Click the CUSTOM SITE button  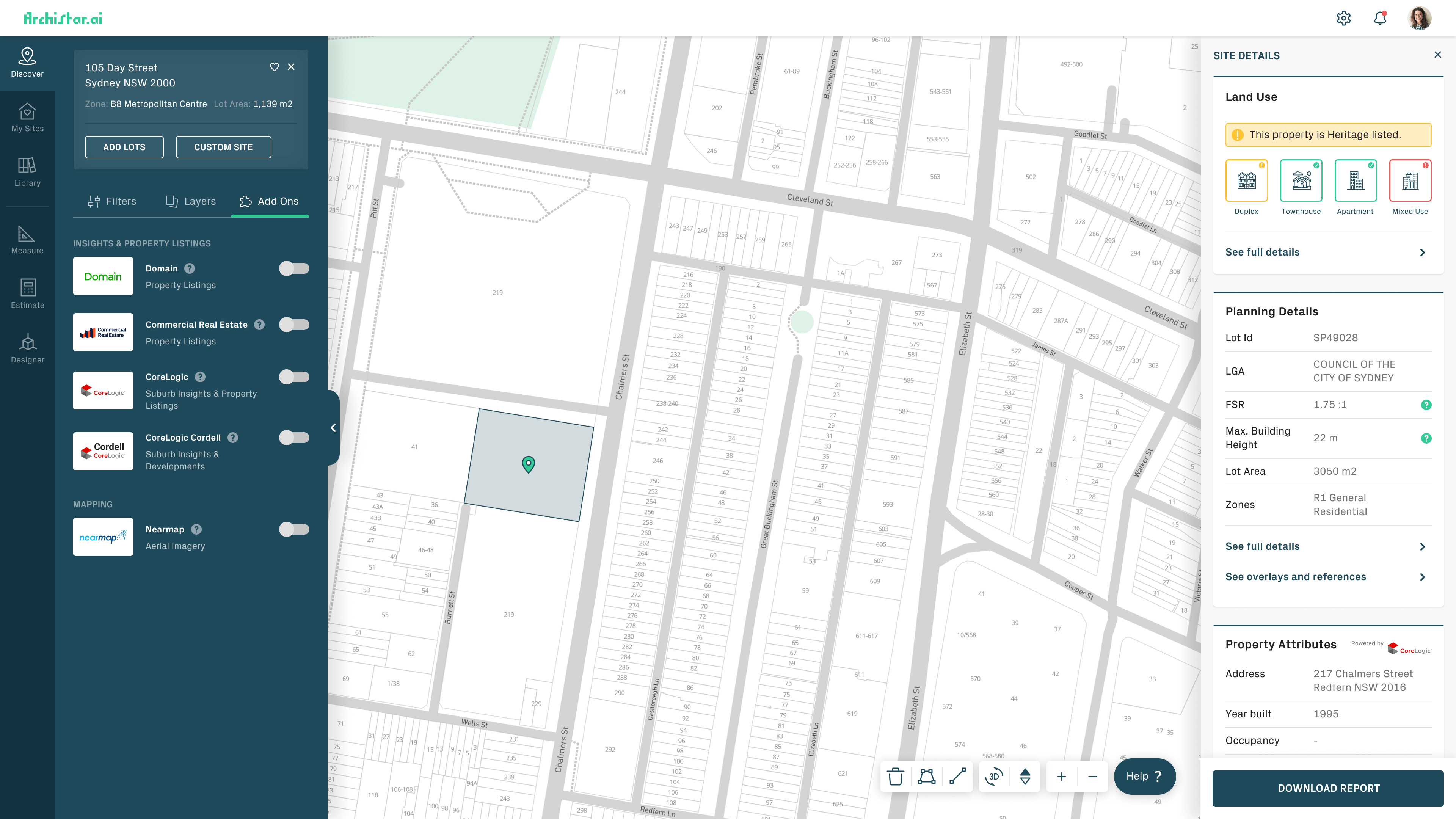pyautogui.click(x=223, y=147)
